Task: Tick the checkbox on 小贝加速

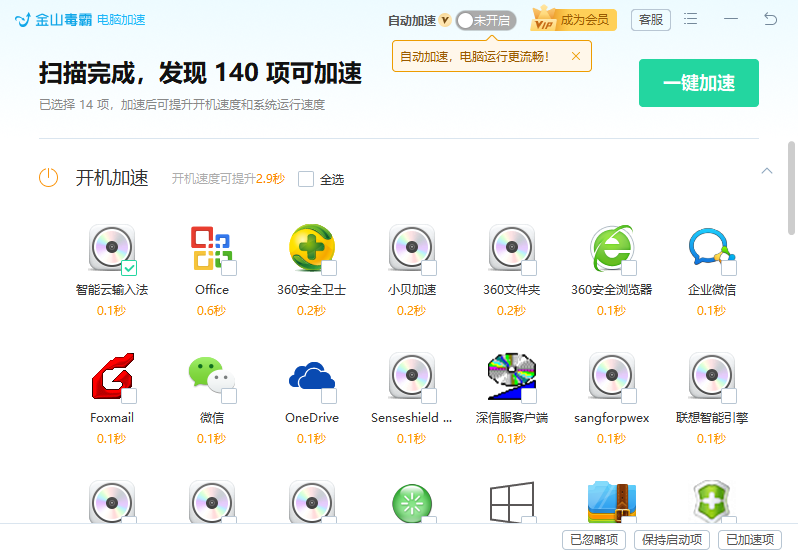Action: (x=429, y=267)
